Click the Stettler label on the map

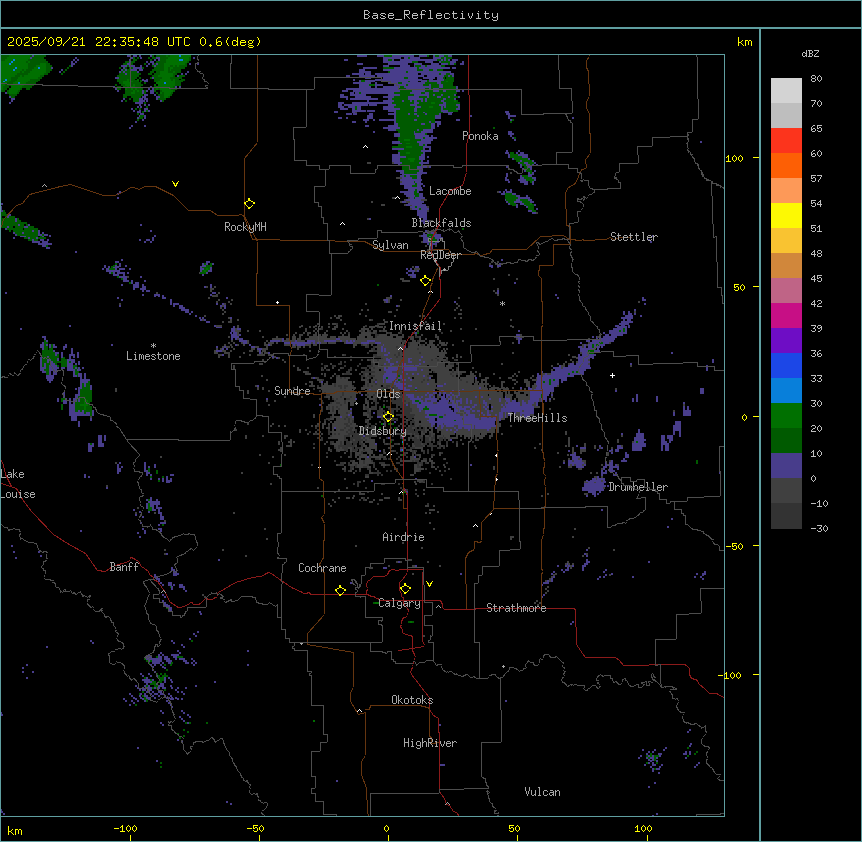pyautogui.click(x=634, y=237)
